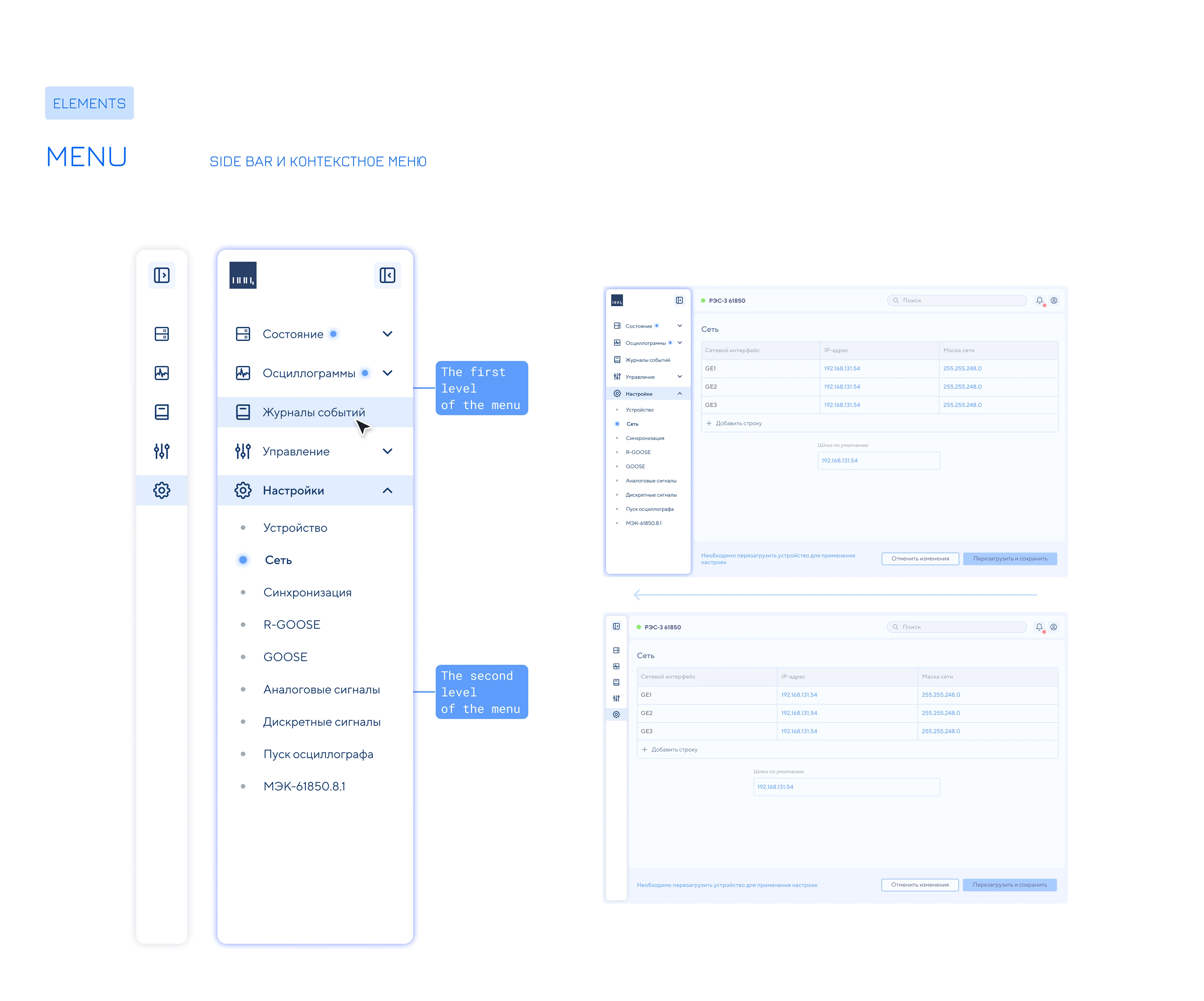Open Устройство in upper mockup sidebar
Screen dimensions: 1204x1001
tap(640, 410)
